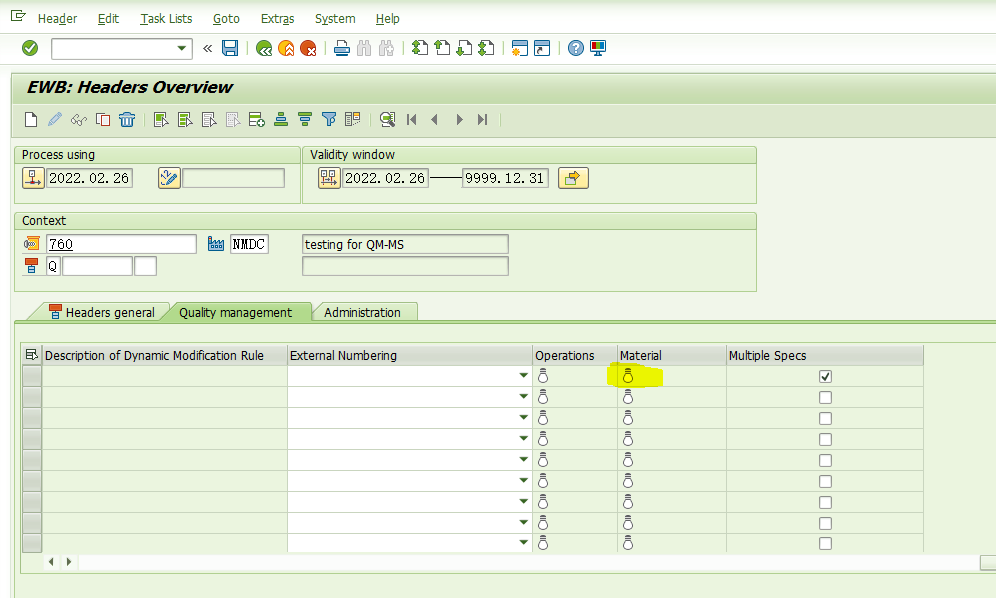Screen dimensions: 996x598
Task: Check Multiple Specs in the sixth row
Action: [825, 482]
